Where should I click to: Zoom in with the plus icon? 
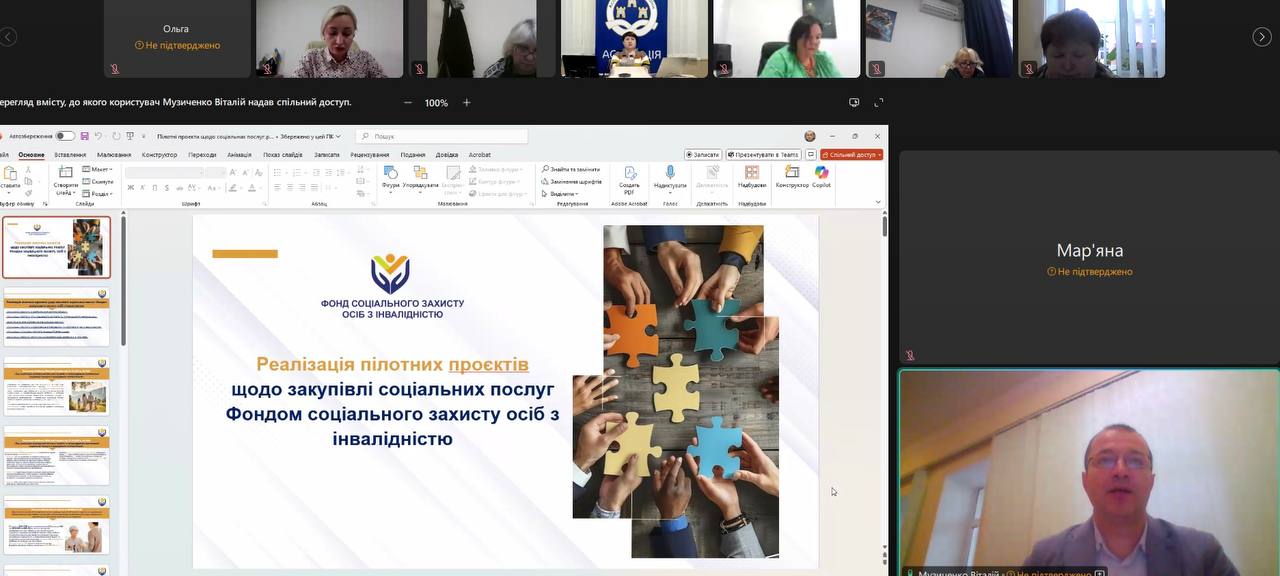(466, 103)
